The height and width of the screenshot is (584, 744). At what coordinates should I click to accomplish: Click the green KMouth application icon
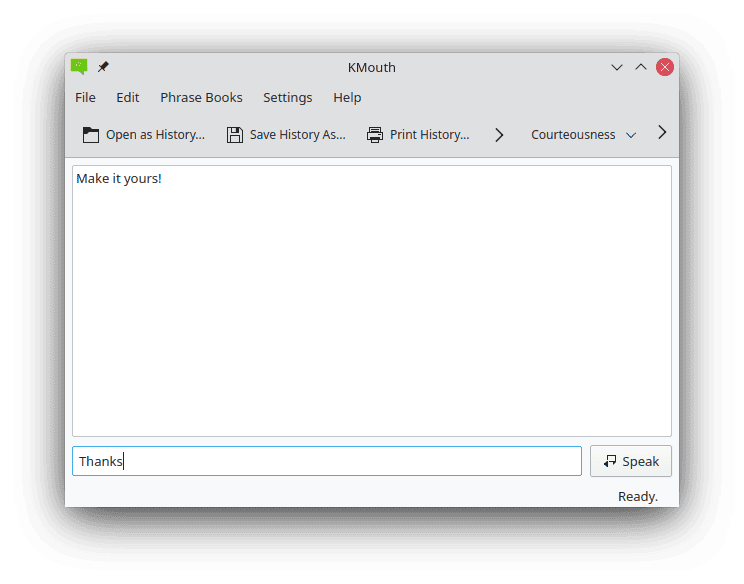pyautogui.click(x=79, y=66)
